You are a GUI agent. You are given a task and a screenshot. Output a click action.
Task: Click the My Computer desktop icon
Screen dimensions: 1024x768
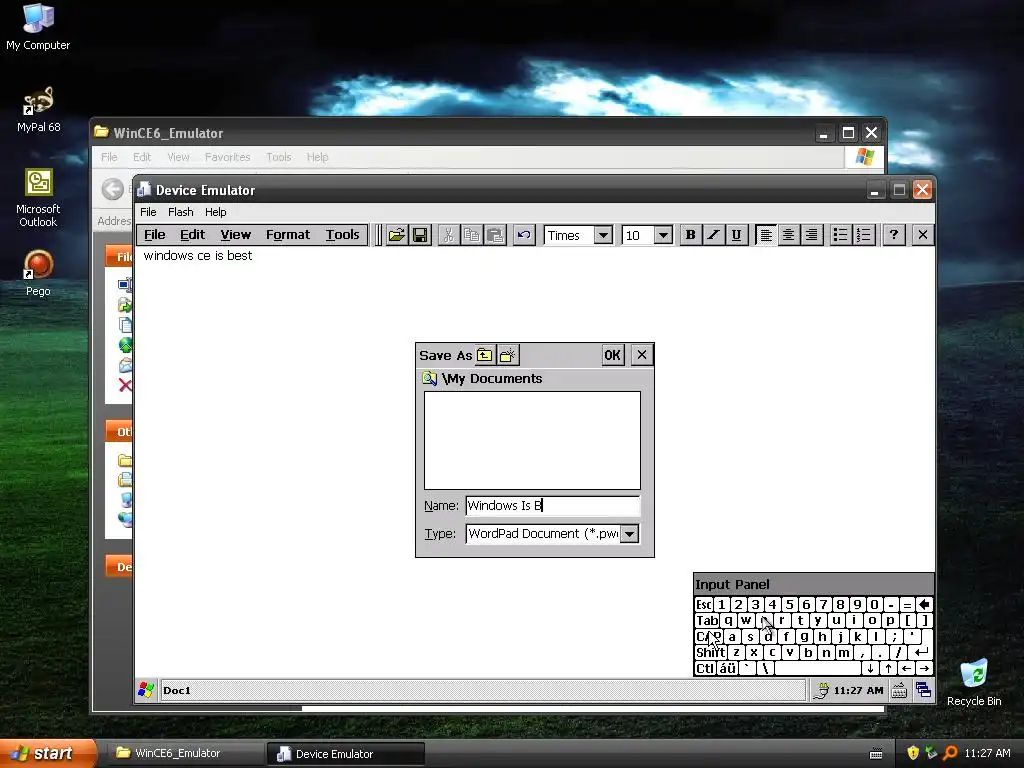click(38, 27)
